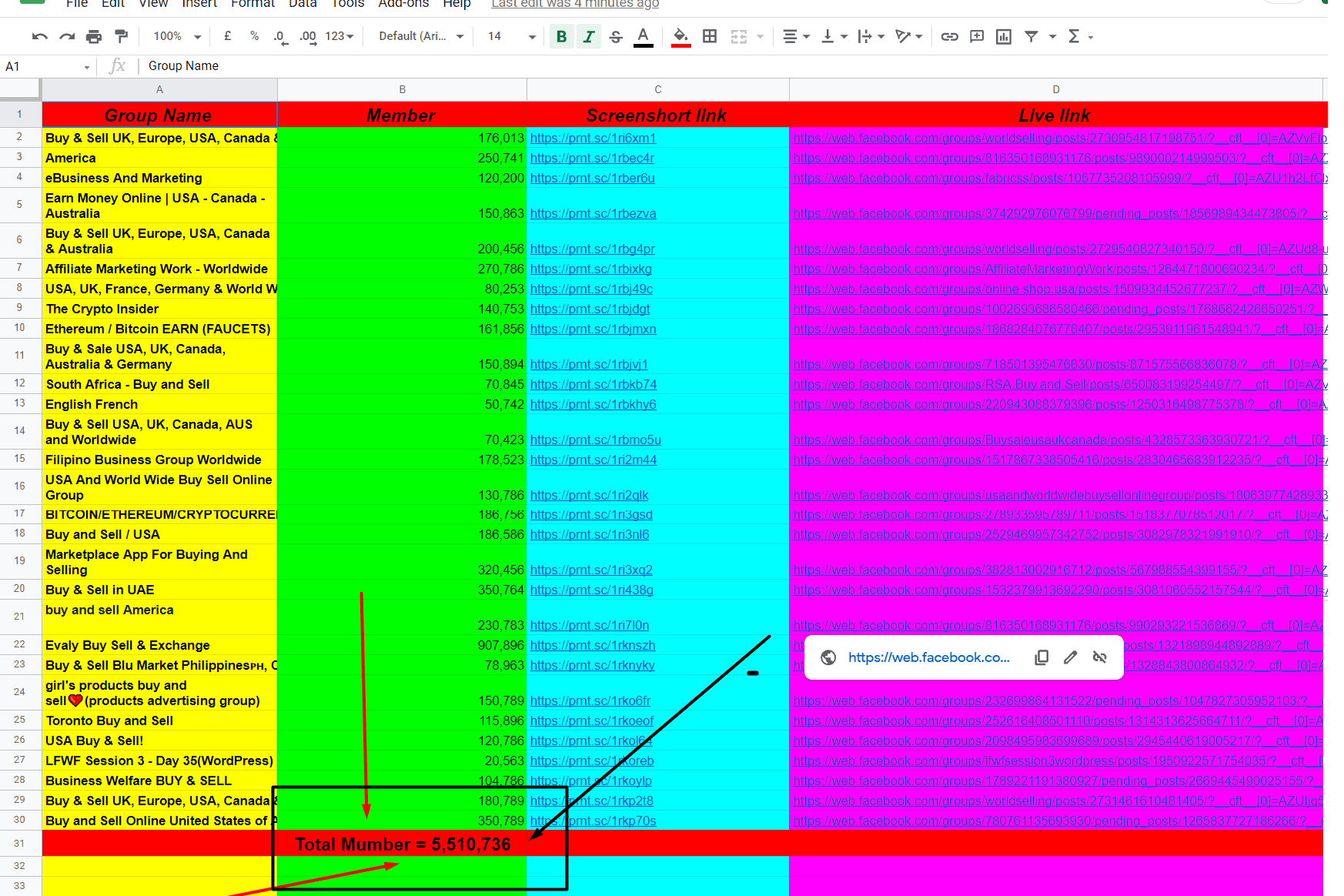The image size is (1344, 896).
Task: Open link https://prnt.sc/1rbkb74
Action: 593,384
